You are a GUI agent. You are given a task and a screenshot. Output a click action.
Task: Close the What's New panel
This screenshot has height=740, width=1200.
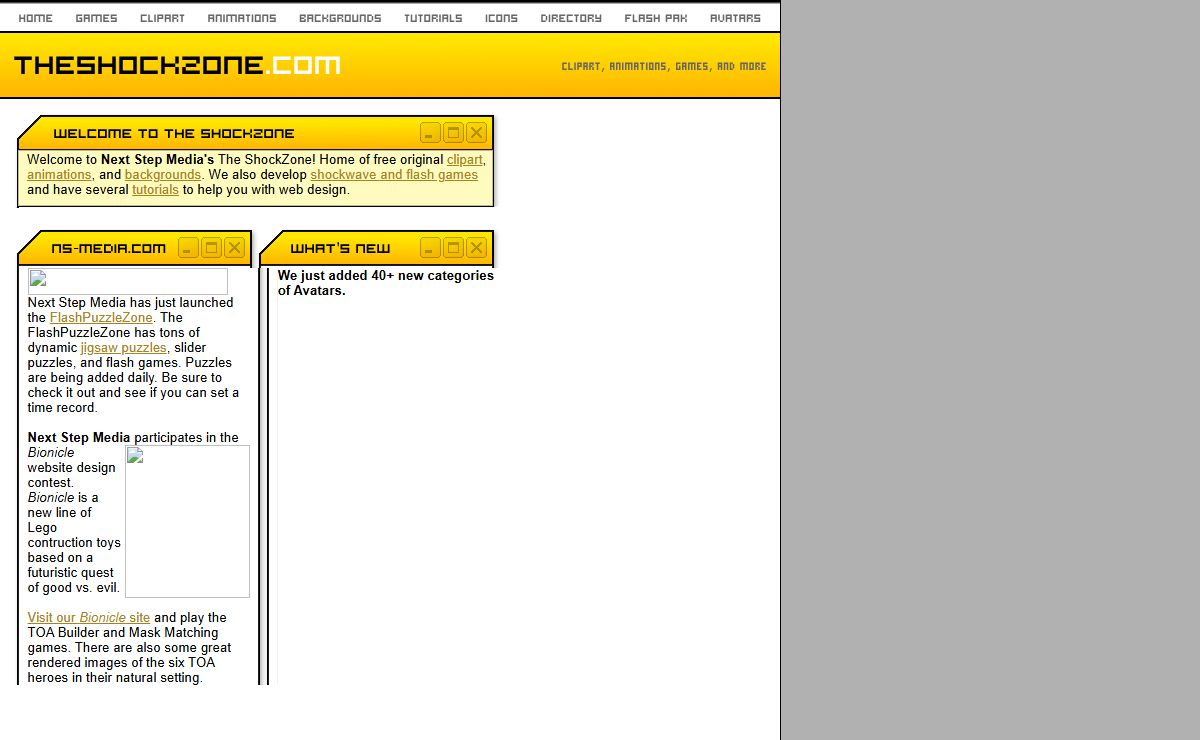476,248
